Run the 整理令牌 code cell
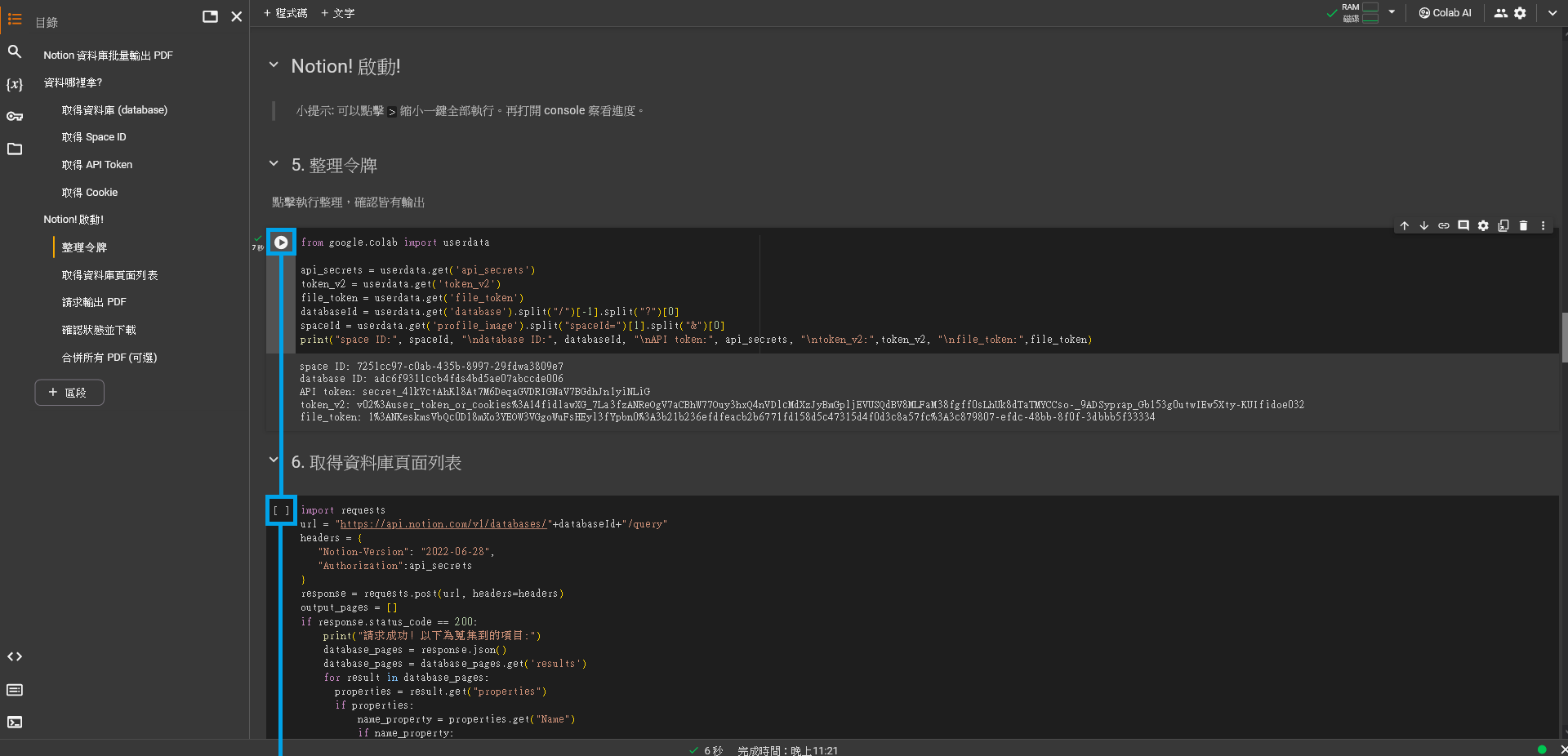 (x=281, y=242)
